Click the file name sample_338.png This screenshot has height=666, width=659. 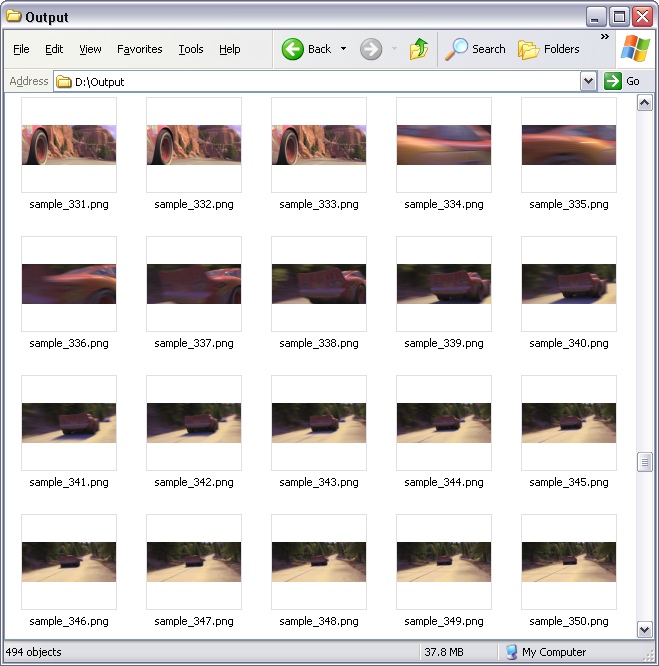click(319, 343)
